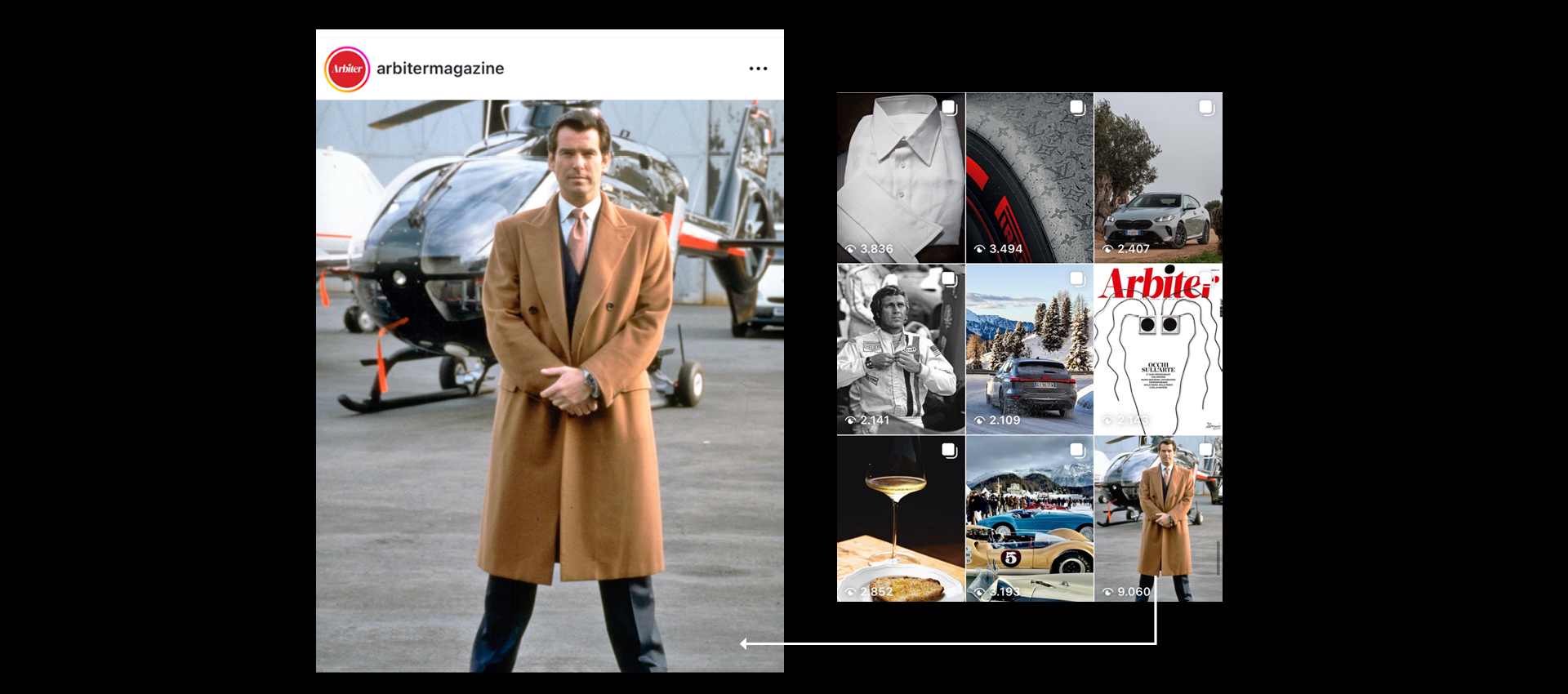This screenshot has height=694, width=1568.
Task: Click the carousel icon on white shirt post
Action: 949,108
